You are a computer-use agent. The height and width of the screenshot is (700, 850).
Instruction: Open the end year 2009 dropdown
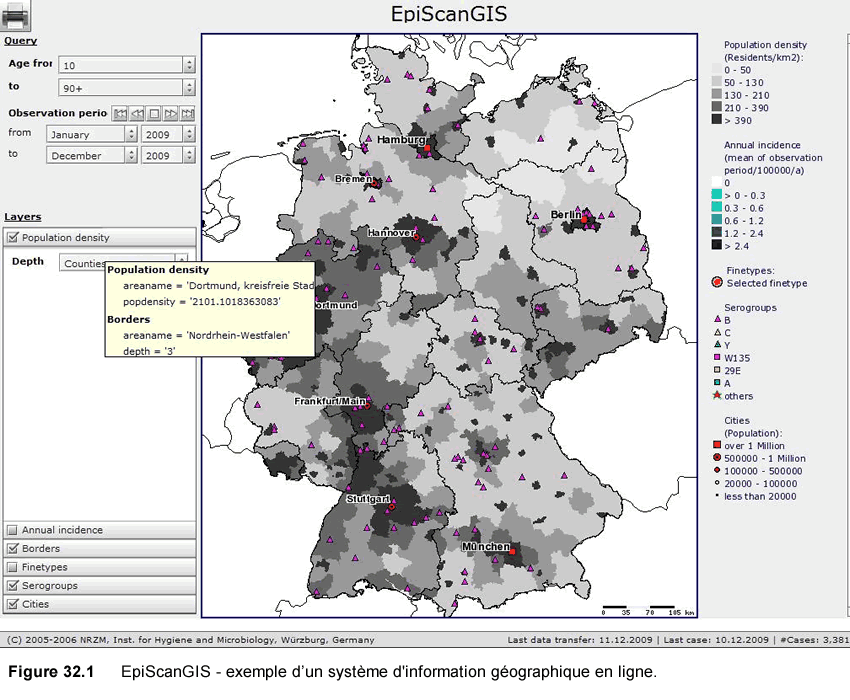point(168,156)
